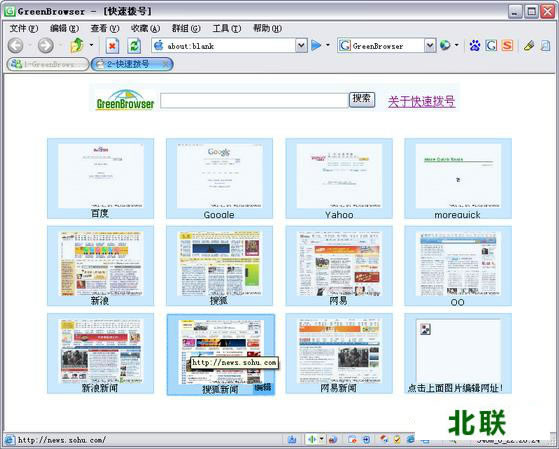Screen dimensions: 559x449
Task: Open the 收藏 menu
Action: (x=145, y=28)
